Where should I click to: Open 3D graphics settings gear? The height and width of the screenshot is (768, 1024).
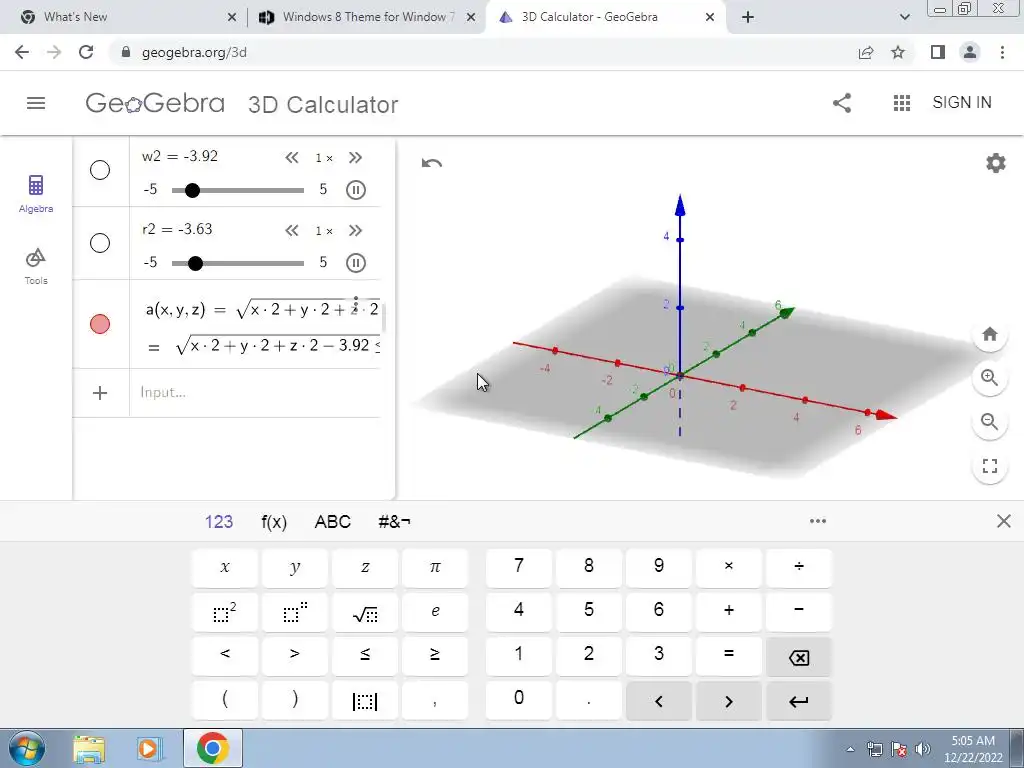[995, 163]
